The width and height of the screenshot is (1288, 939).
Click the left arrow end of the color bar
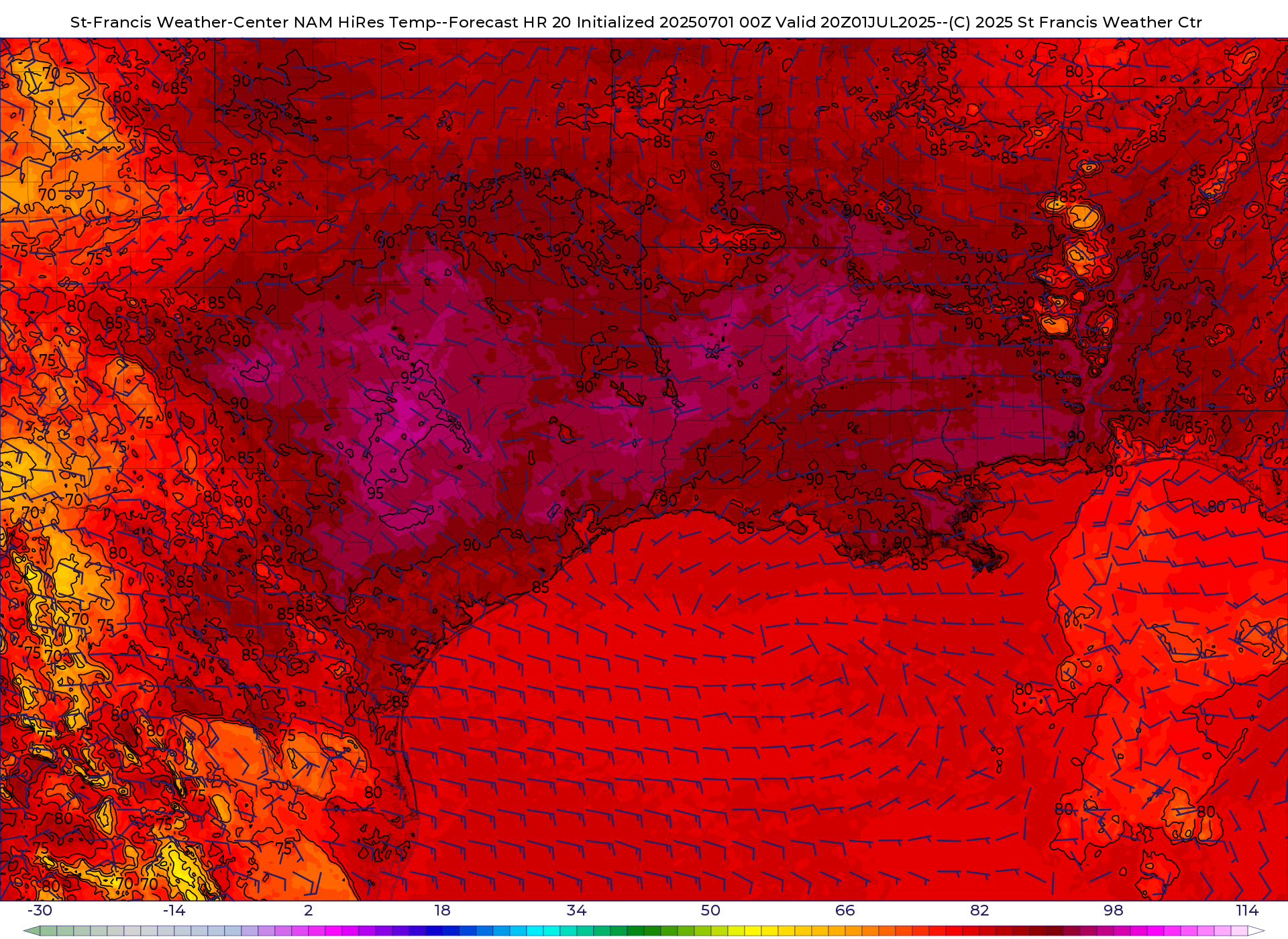click(32, 930)
